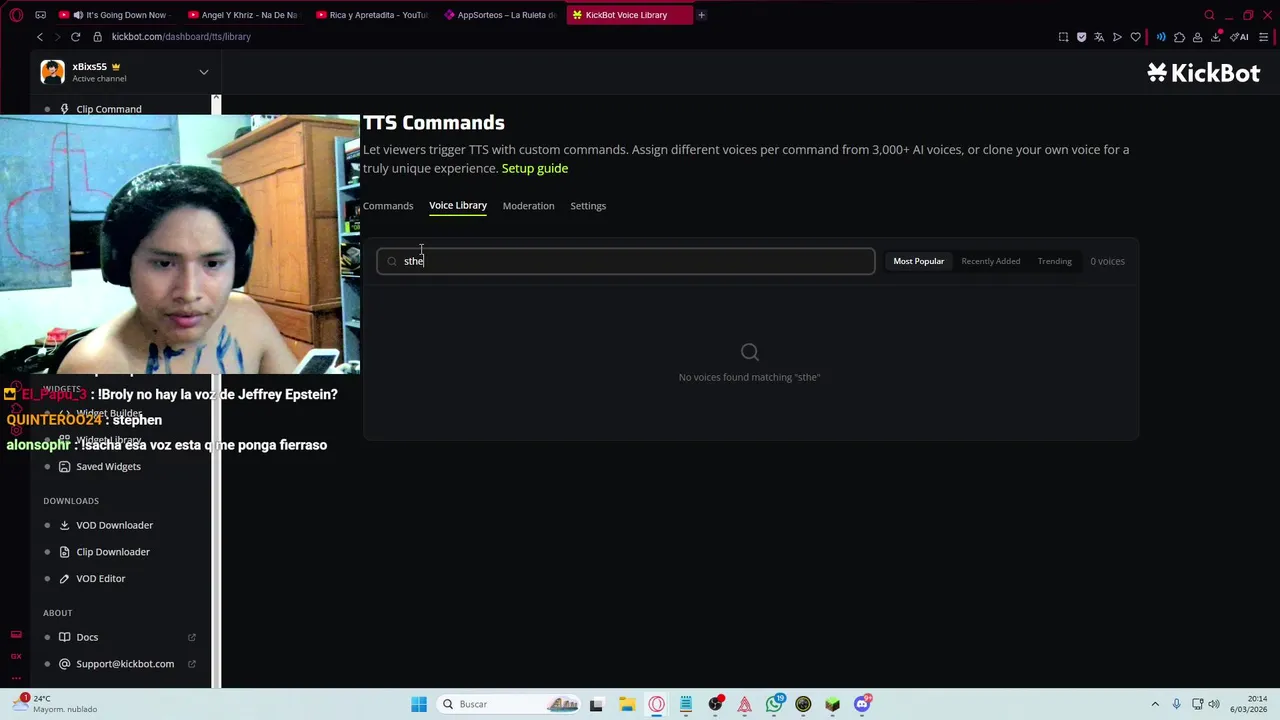Click the Opera menu logo at top left
This screenshot has width=1280, height=720.
[x=16, y=15]
